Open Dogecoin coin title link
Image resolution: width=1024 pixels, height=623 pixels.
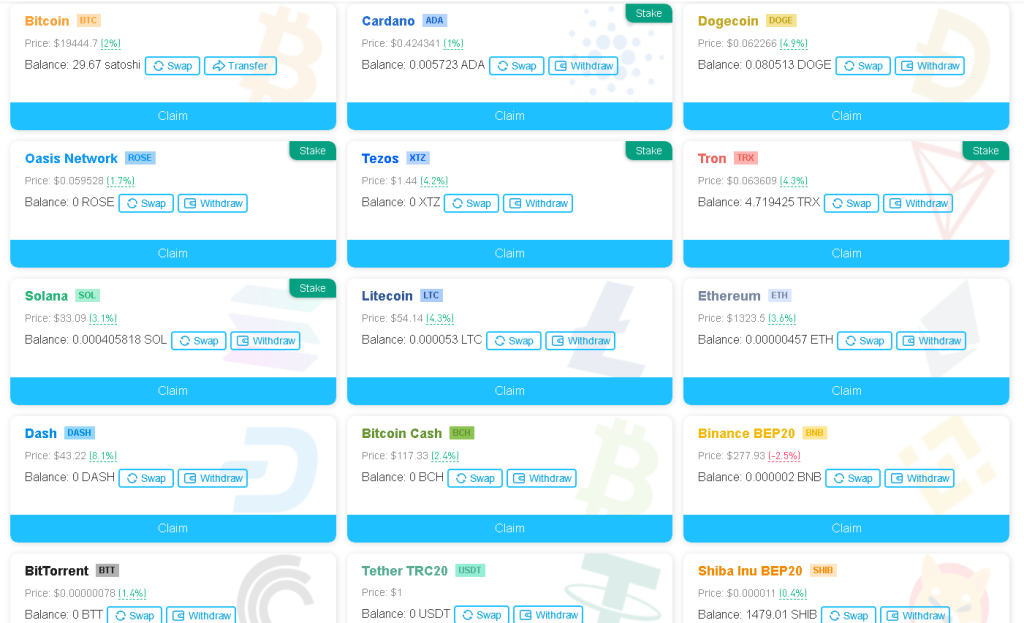[x=728, y=21]
